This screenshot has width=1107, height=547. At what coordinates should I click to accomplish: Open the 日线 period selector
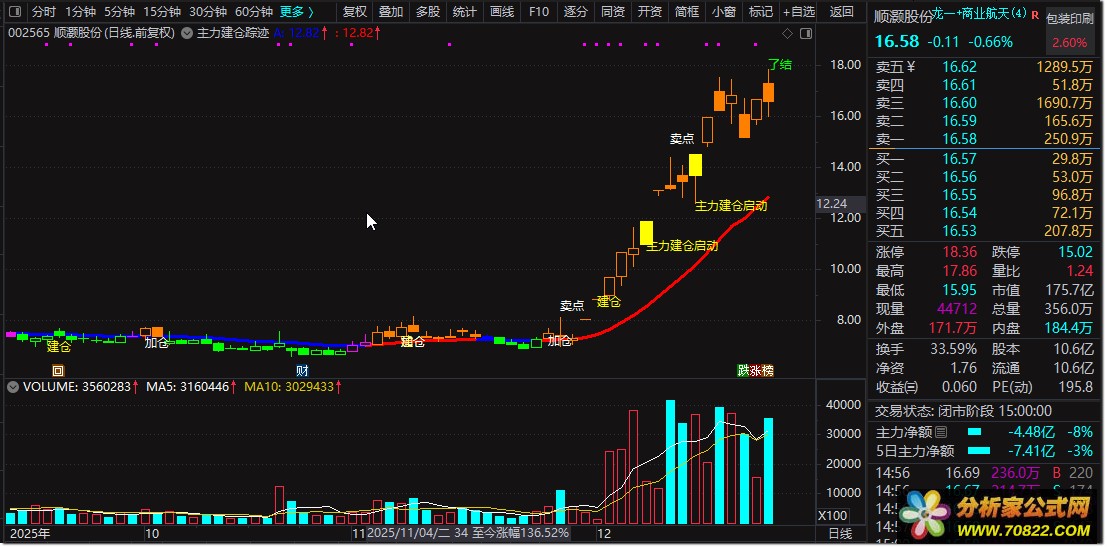[x=839, y=533]
